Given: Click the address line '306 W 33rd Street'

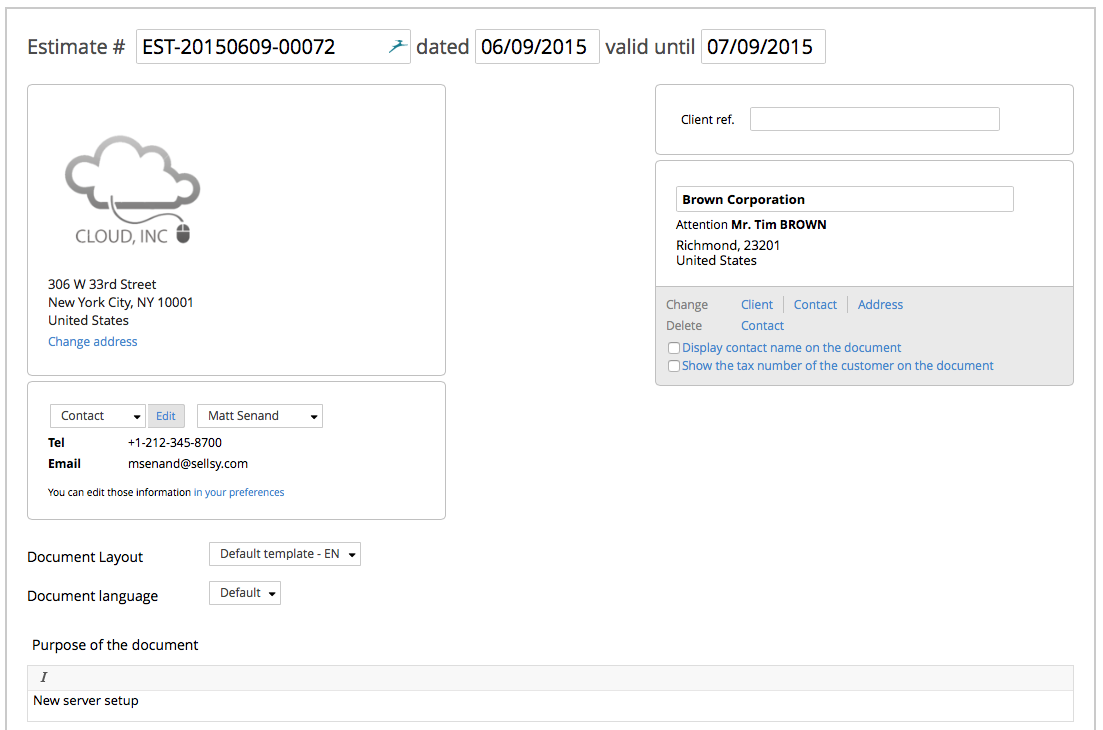Looking at the screenshot, I should (x=102, y=284).
